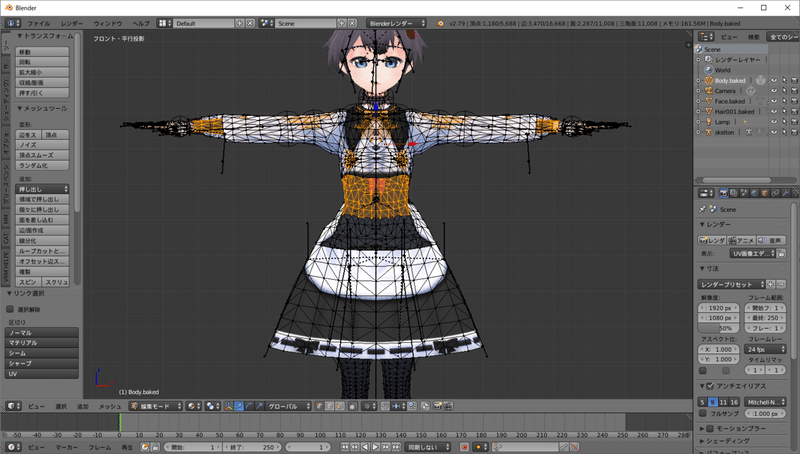This screenshot has width=800, height=454.
Task: Click the 頂点スムーズ button
Action: [x=43, y=155]
